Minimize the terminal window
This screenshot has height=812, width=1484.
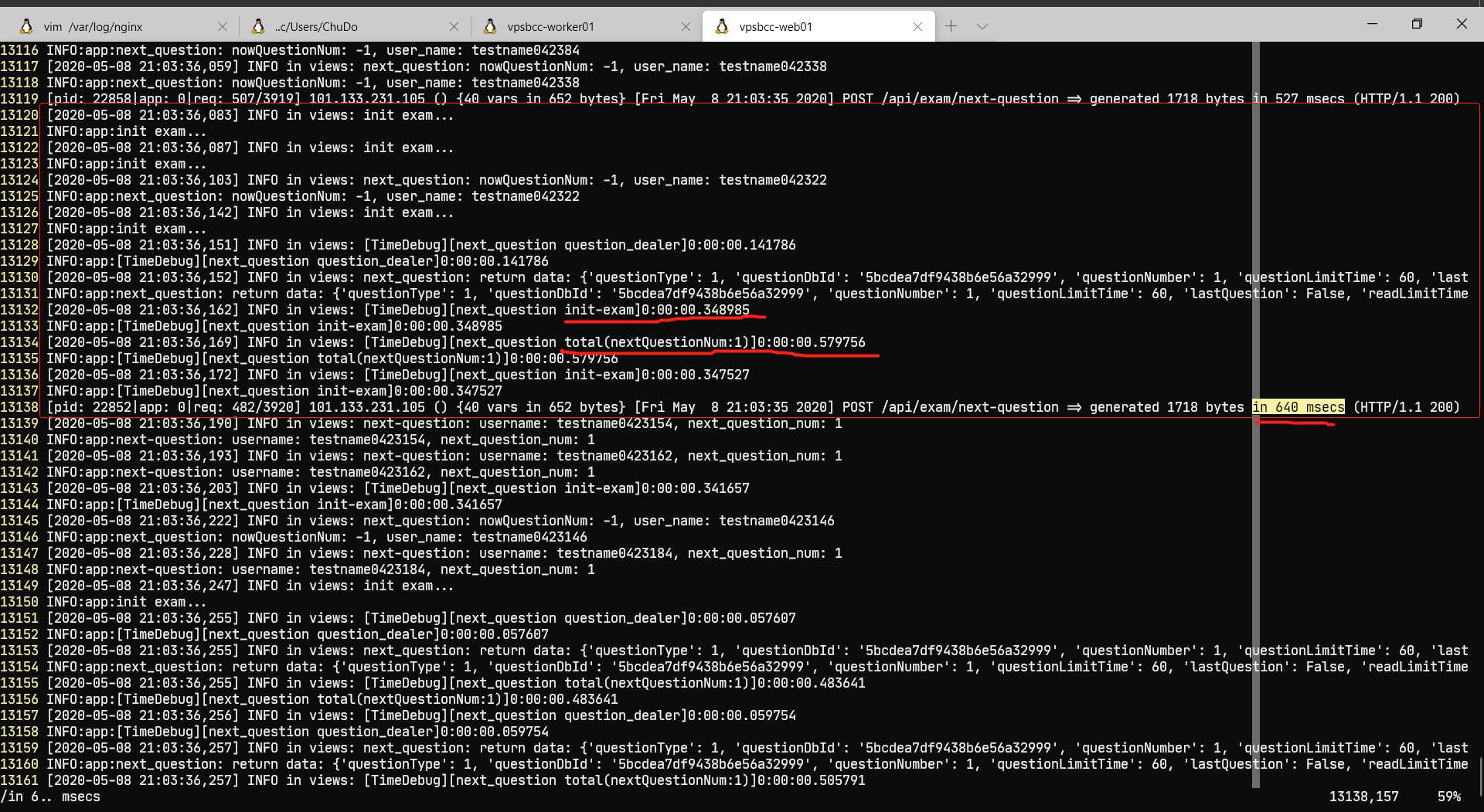point(1372,24)
